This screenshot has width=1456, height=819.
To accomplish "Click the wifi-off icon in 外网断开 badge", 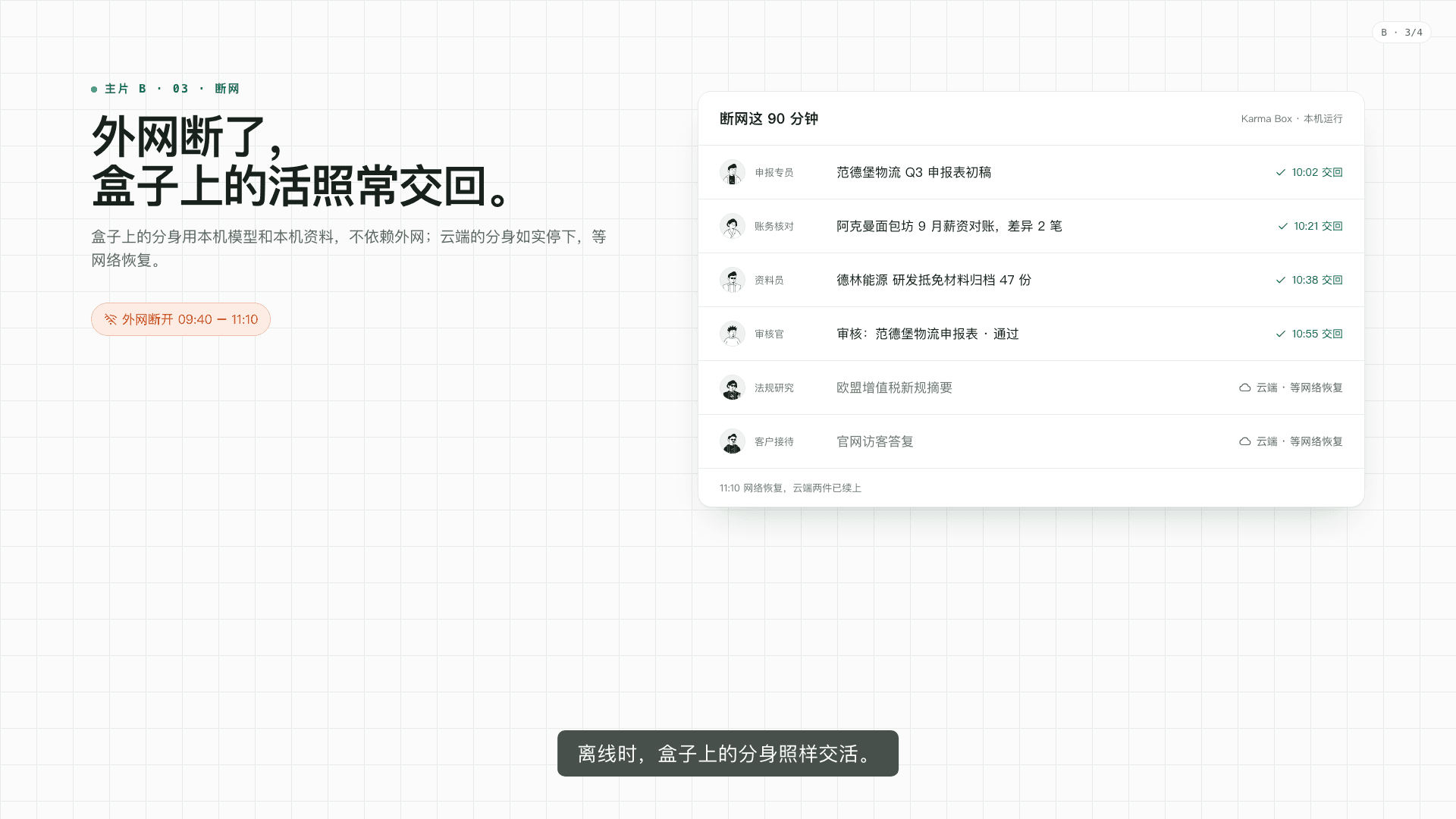I will coord(111,319).
